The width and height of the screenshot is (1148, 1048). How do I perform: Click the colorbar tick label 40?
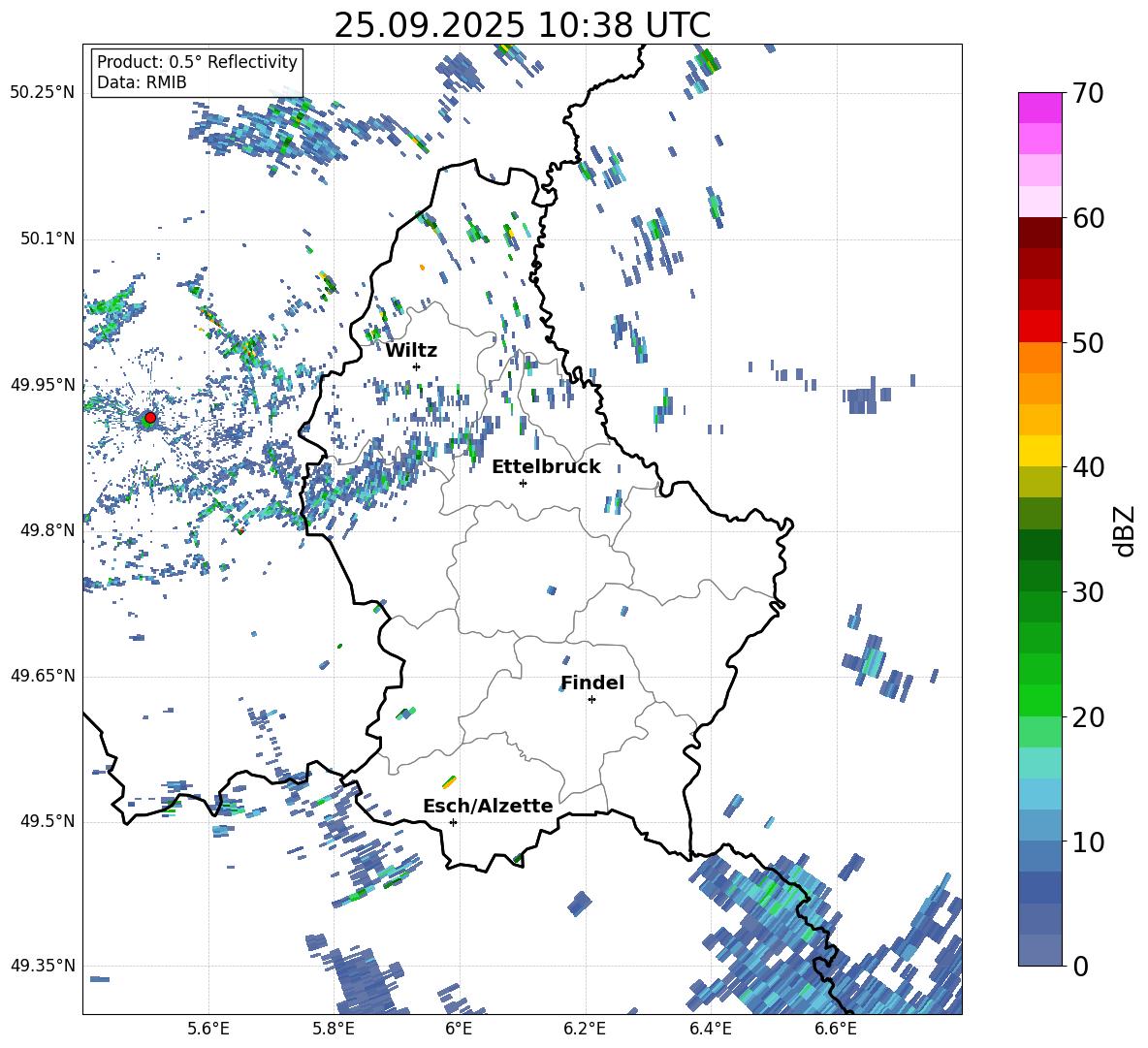[1088, 467]
